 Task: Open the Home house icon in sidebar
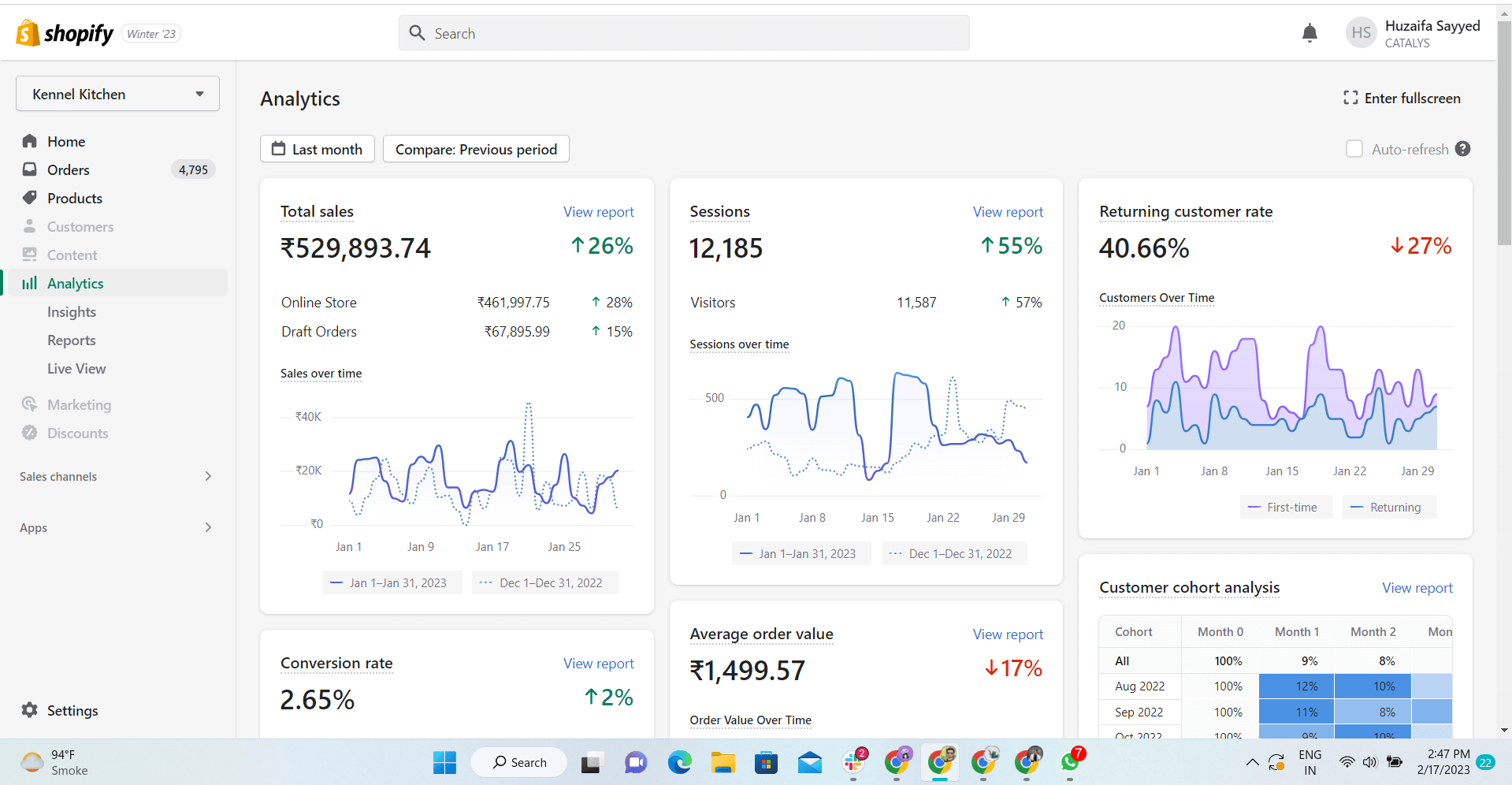pos(30,141)
